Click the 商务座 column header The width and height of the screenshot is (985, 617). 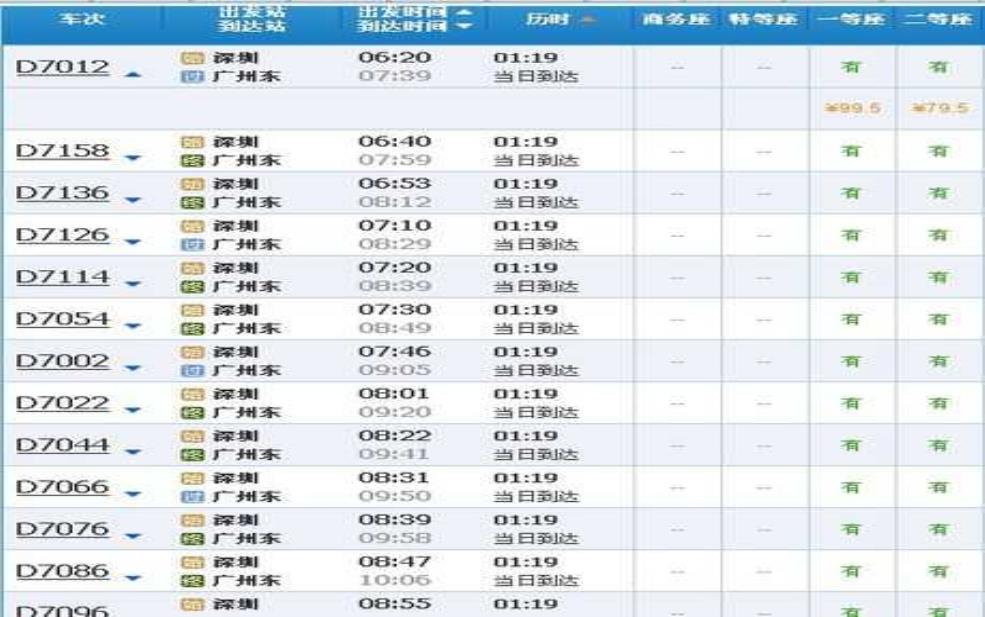676,19
